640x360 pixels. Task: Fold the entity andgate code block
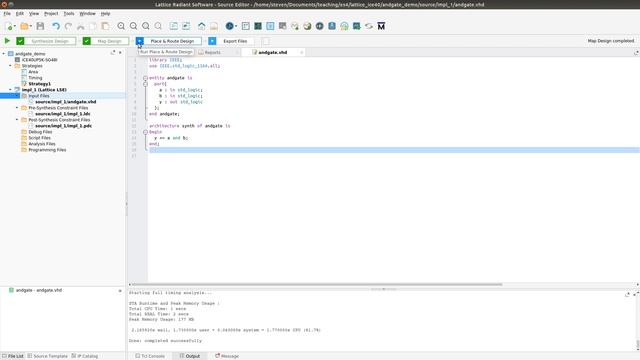[145, 78]
